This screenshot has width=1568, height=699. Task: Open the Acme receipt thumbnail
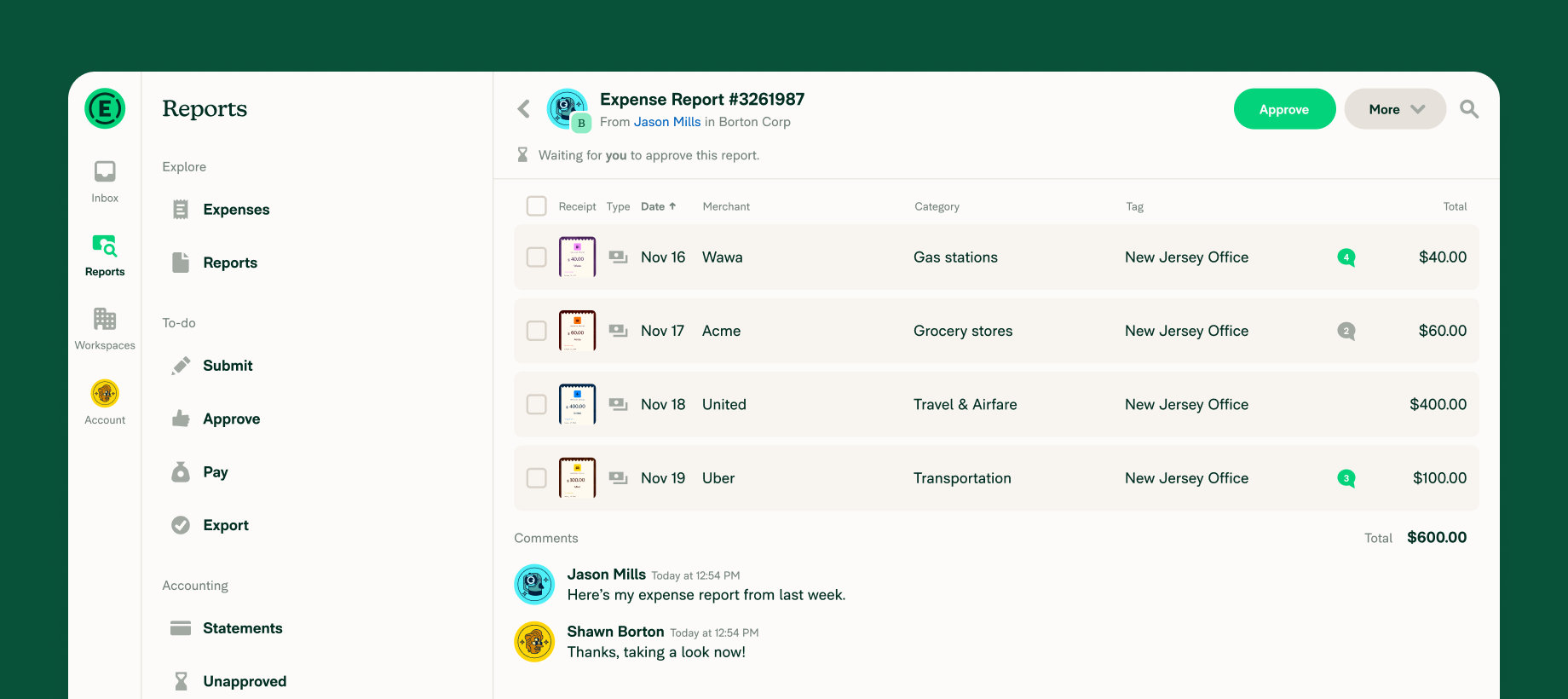(577, 331)
